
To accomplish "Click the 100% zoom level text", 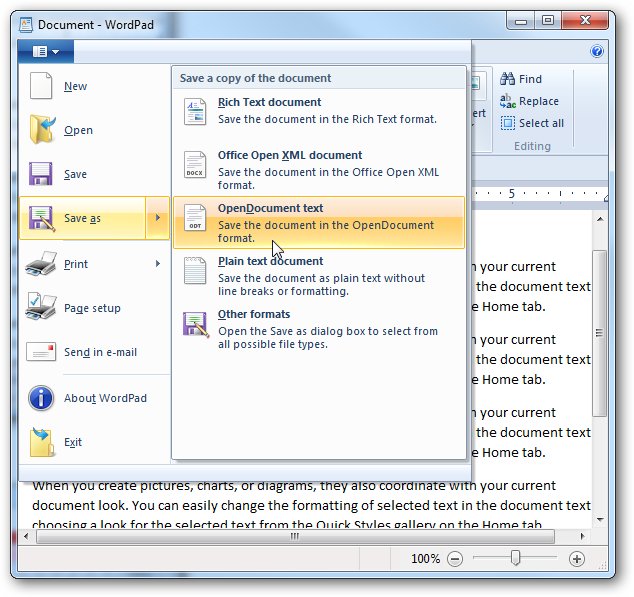I will (x=425, y=559).
